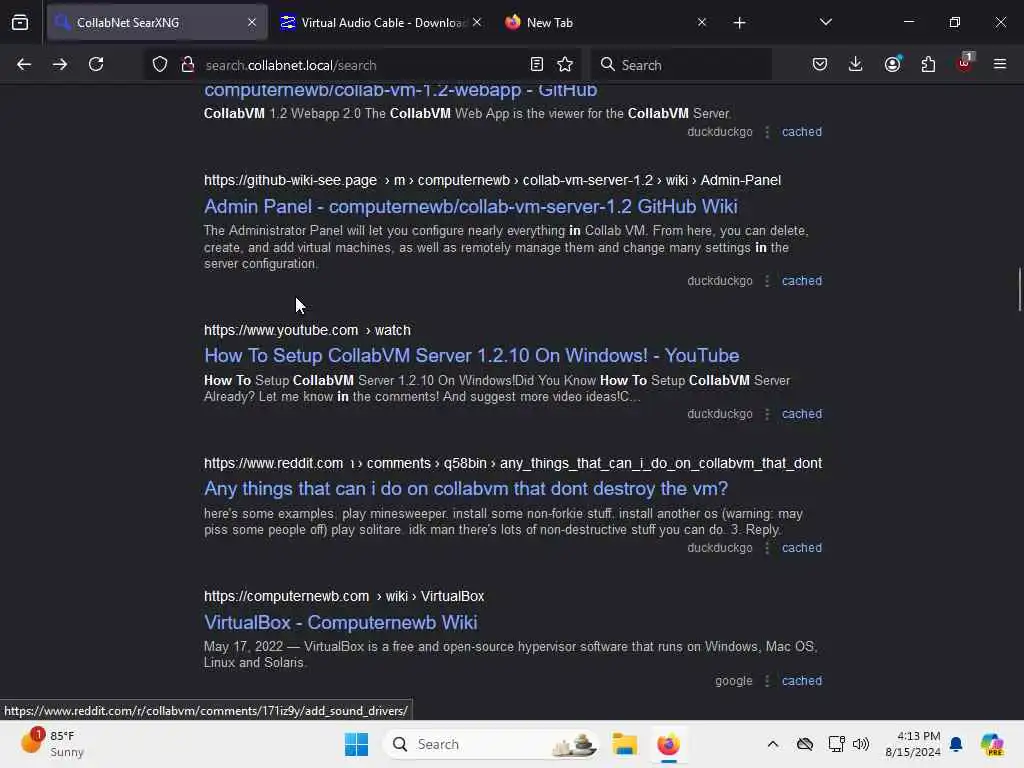Click the https://computernewb.com wiki URL

click(x=344, y=597)
